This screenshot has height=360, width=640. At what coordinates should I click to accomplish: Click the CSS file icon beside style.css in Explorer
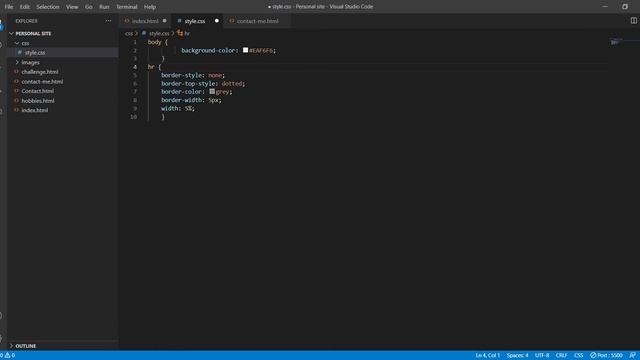(x=20, y=53)
